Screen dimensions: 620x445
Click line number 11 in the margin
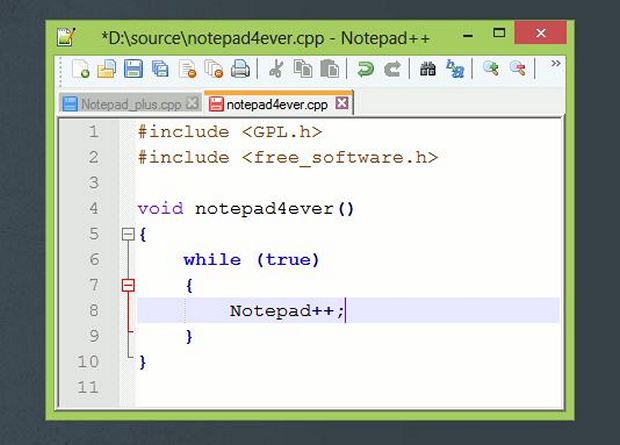88,387
